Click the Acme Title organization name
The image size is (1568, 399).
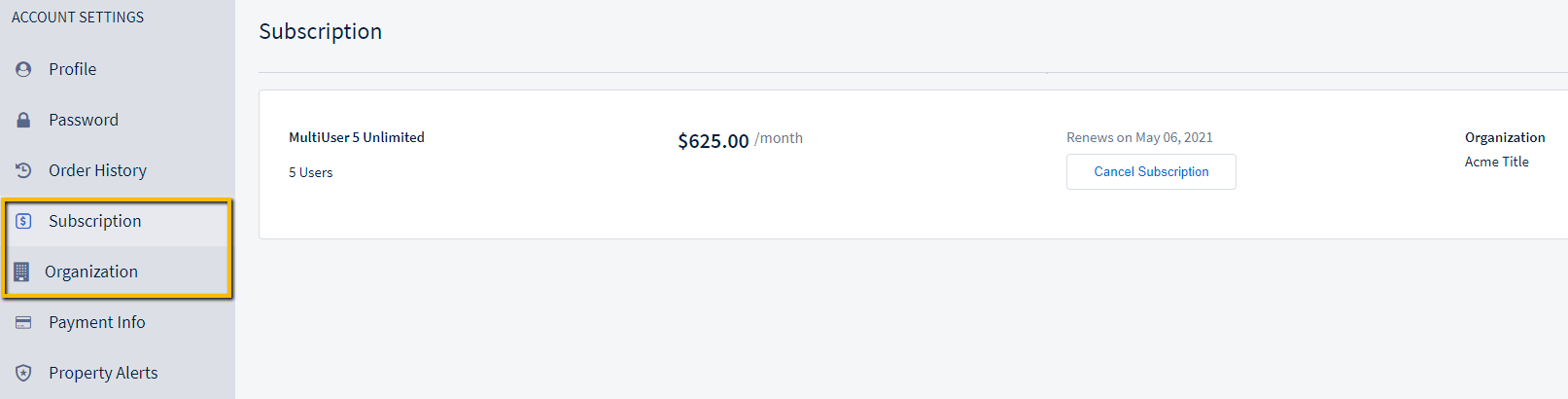click(1496, 163)
